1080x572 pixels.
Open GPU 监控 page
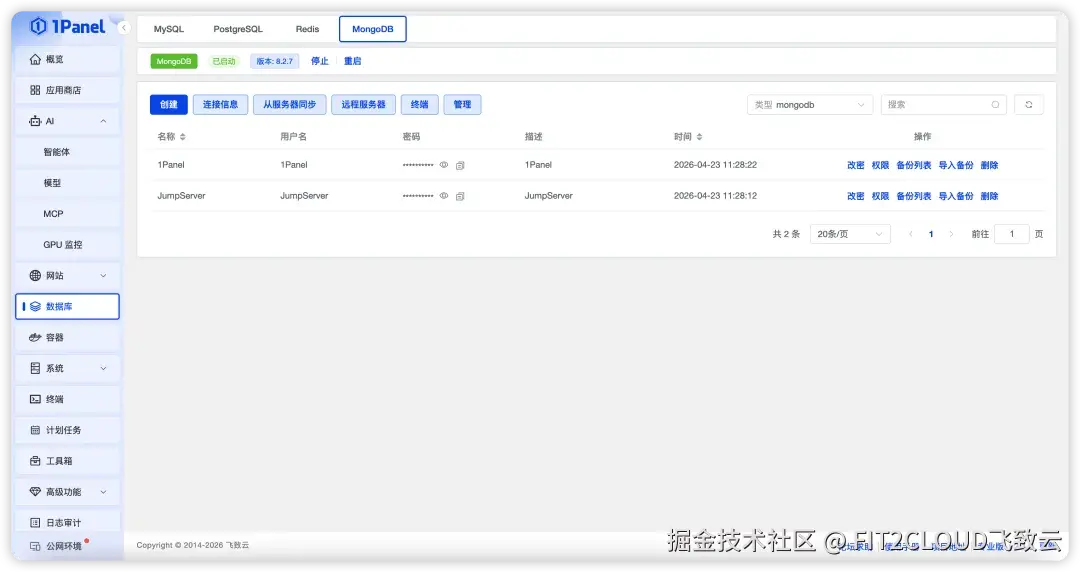point(68,245)
